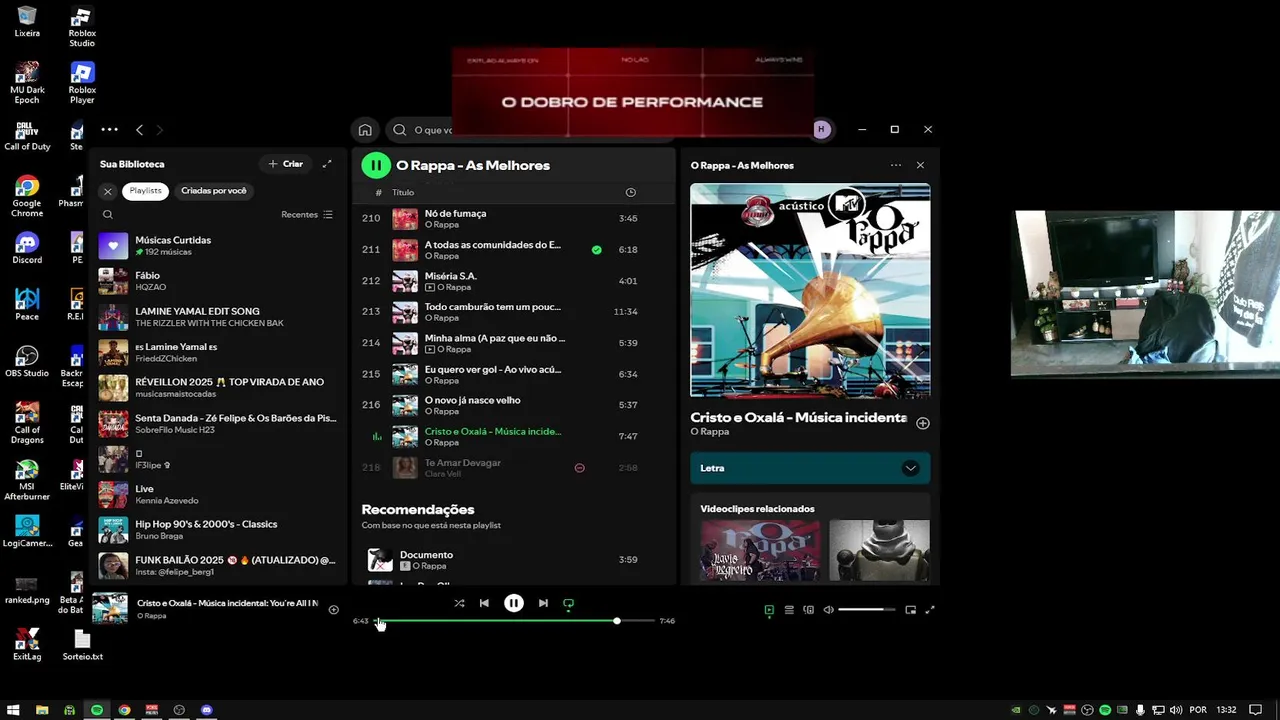1280x720 pixels.
Task: Open the Live playlist by Kennia Azevedo
Action: click(218, 495)
